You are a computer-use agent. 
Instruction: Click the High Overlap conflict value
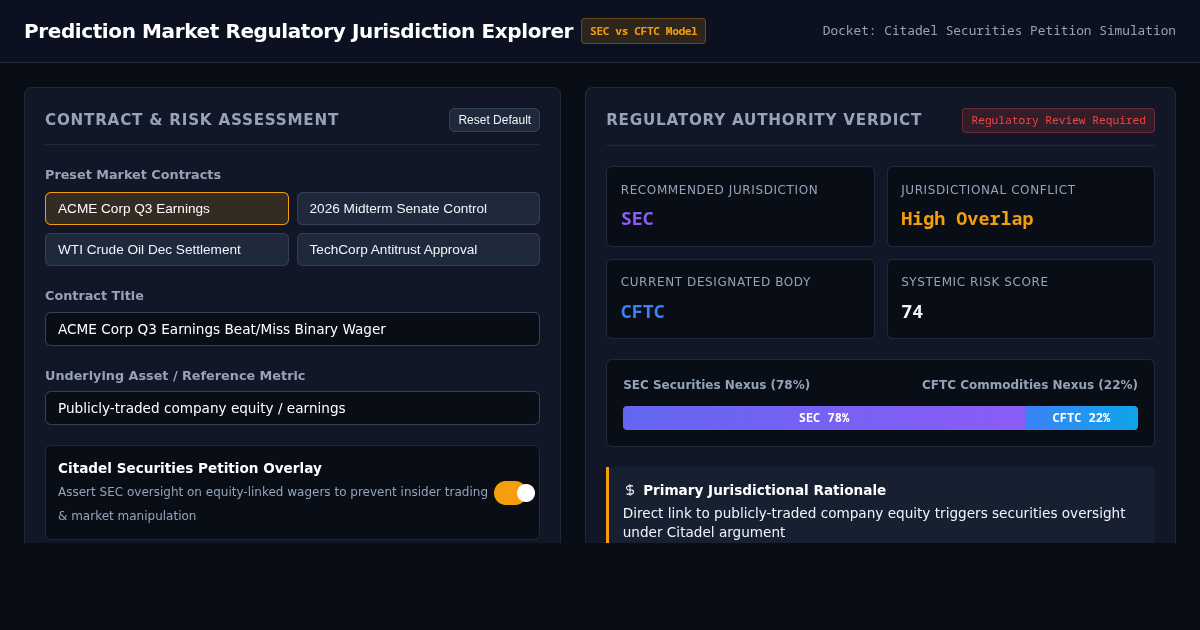[x=967, y=218]
